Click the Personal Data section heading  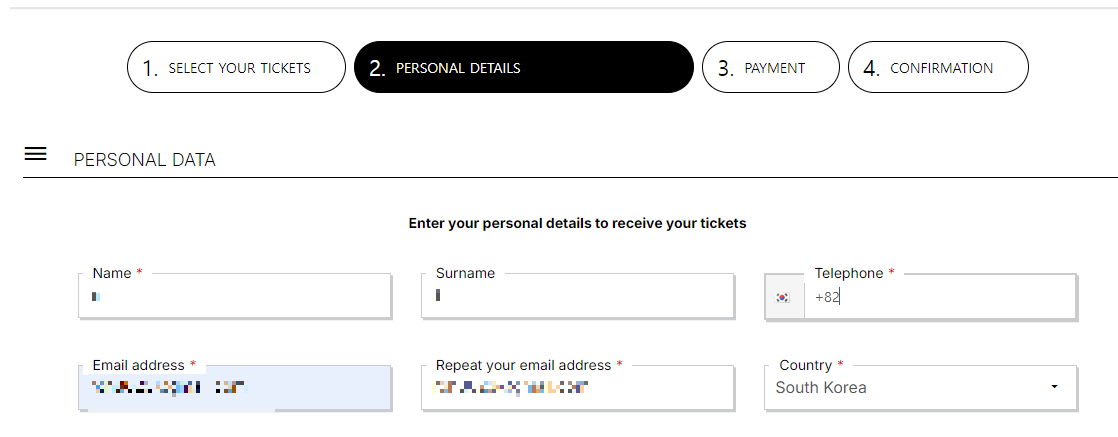[x=145, y=160]
